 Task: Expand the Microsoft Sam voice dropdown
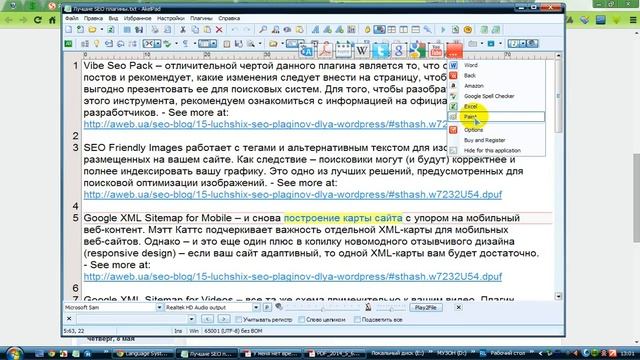pyautogui.click(x=159, y=308)
